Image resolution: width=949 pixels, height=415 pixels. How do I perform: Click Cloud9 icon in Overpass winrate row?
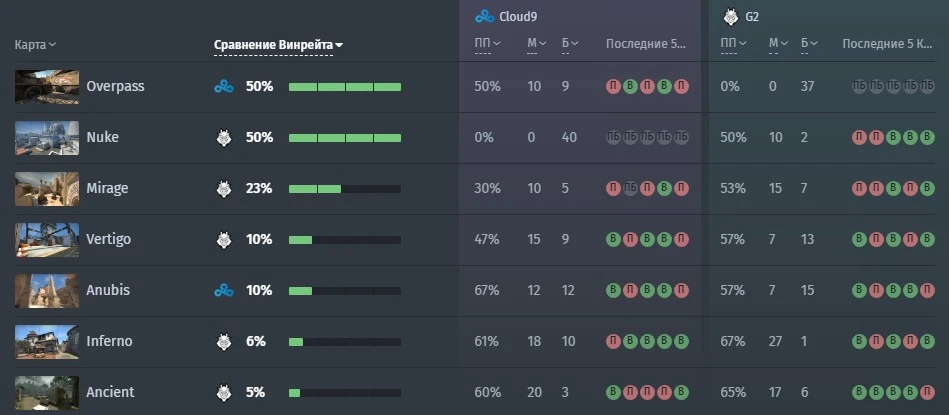coord(223,87)
